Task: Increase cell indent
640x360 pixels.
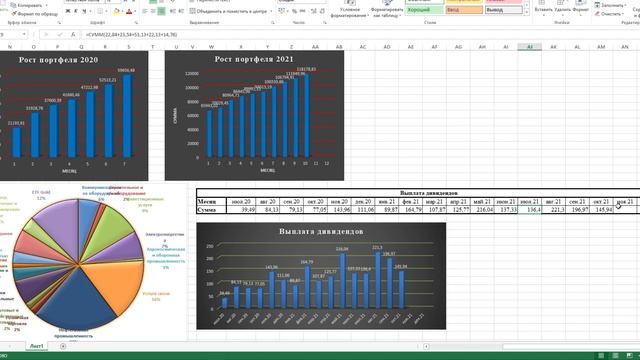Action: (181, 11)
